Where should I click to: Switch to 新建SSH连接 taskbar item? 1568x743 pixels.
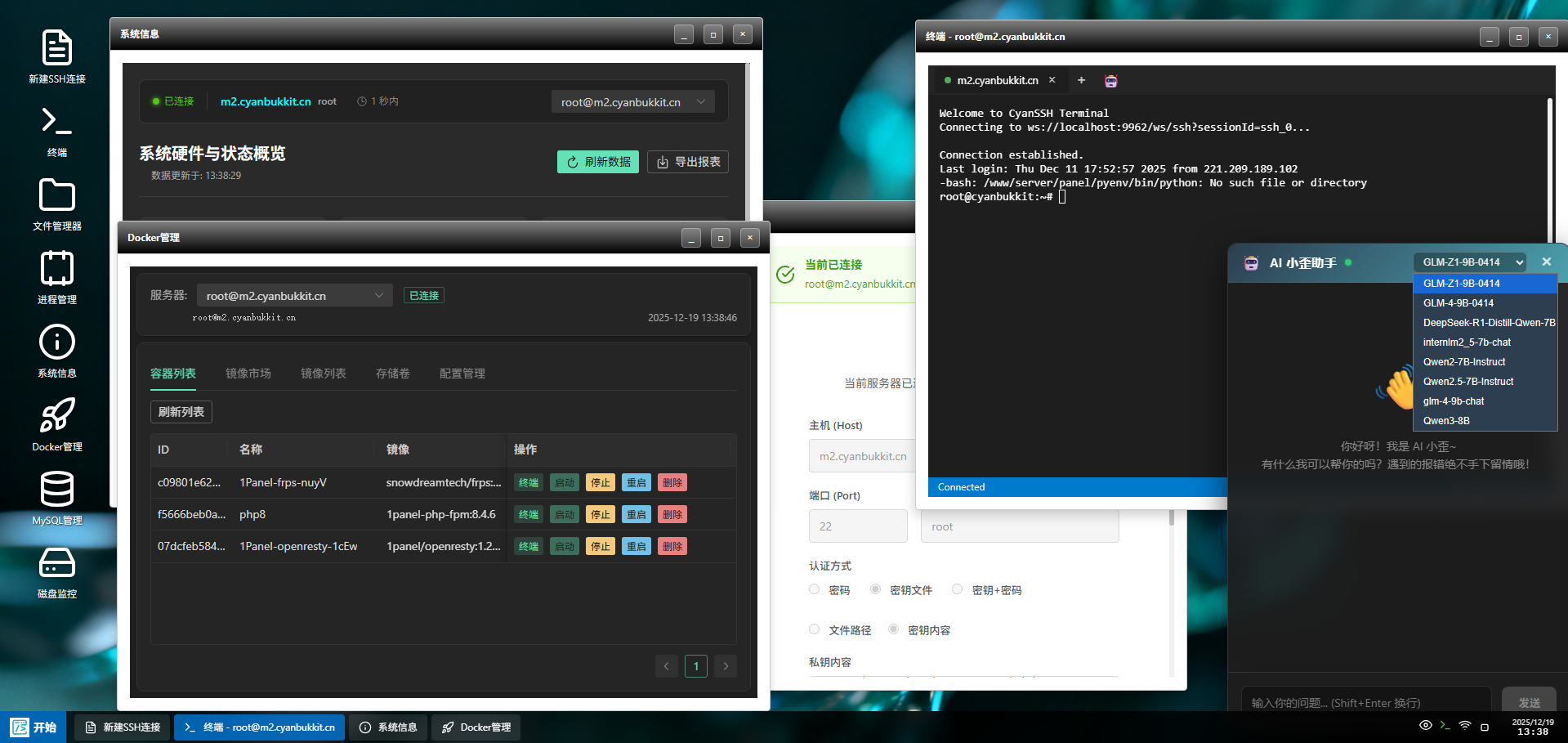click(123, 727)
